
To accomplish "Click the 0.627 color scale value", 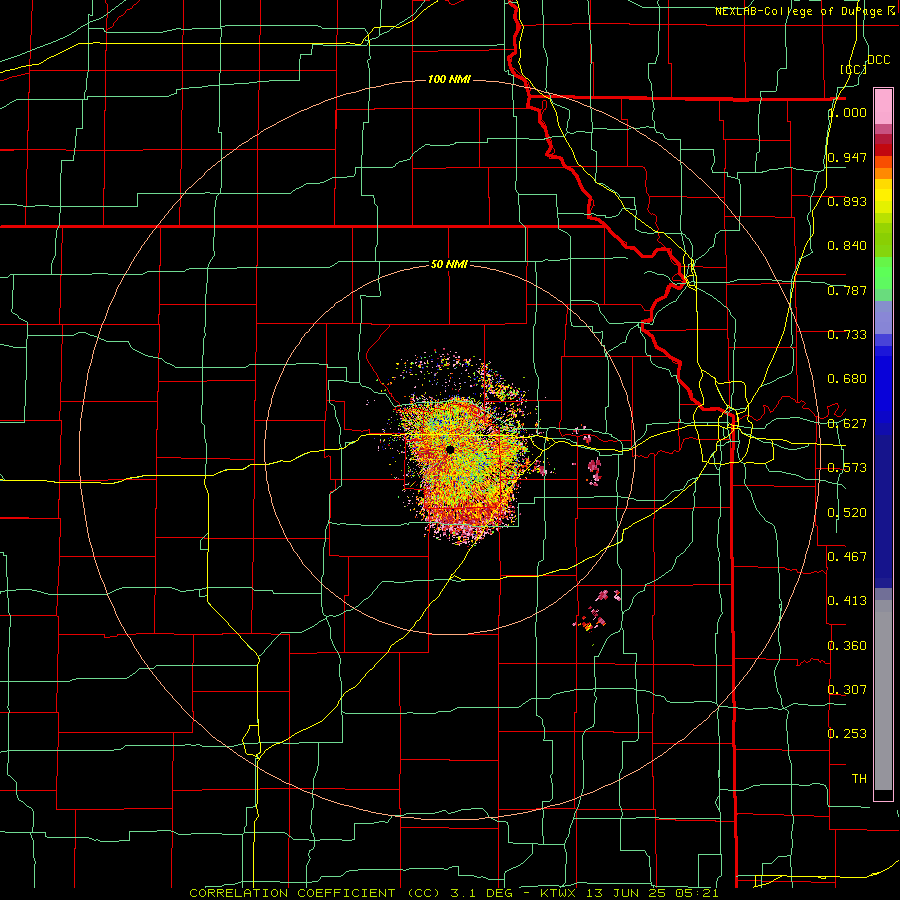I will (847, 424).
